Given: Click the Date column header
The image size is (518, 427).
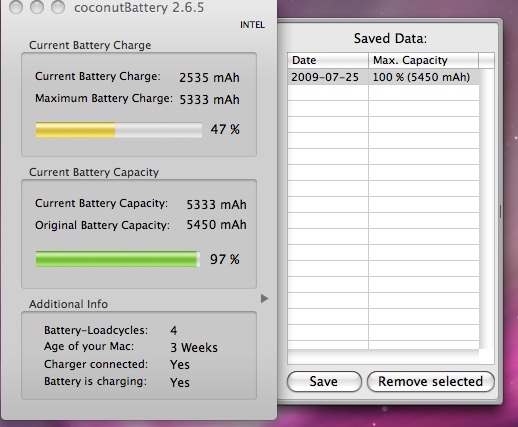Looking at the screenshot, I should (328, 60).
